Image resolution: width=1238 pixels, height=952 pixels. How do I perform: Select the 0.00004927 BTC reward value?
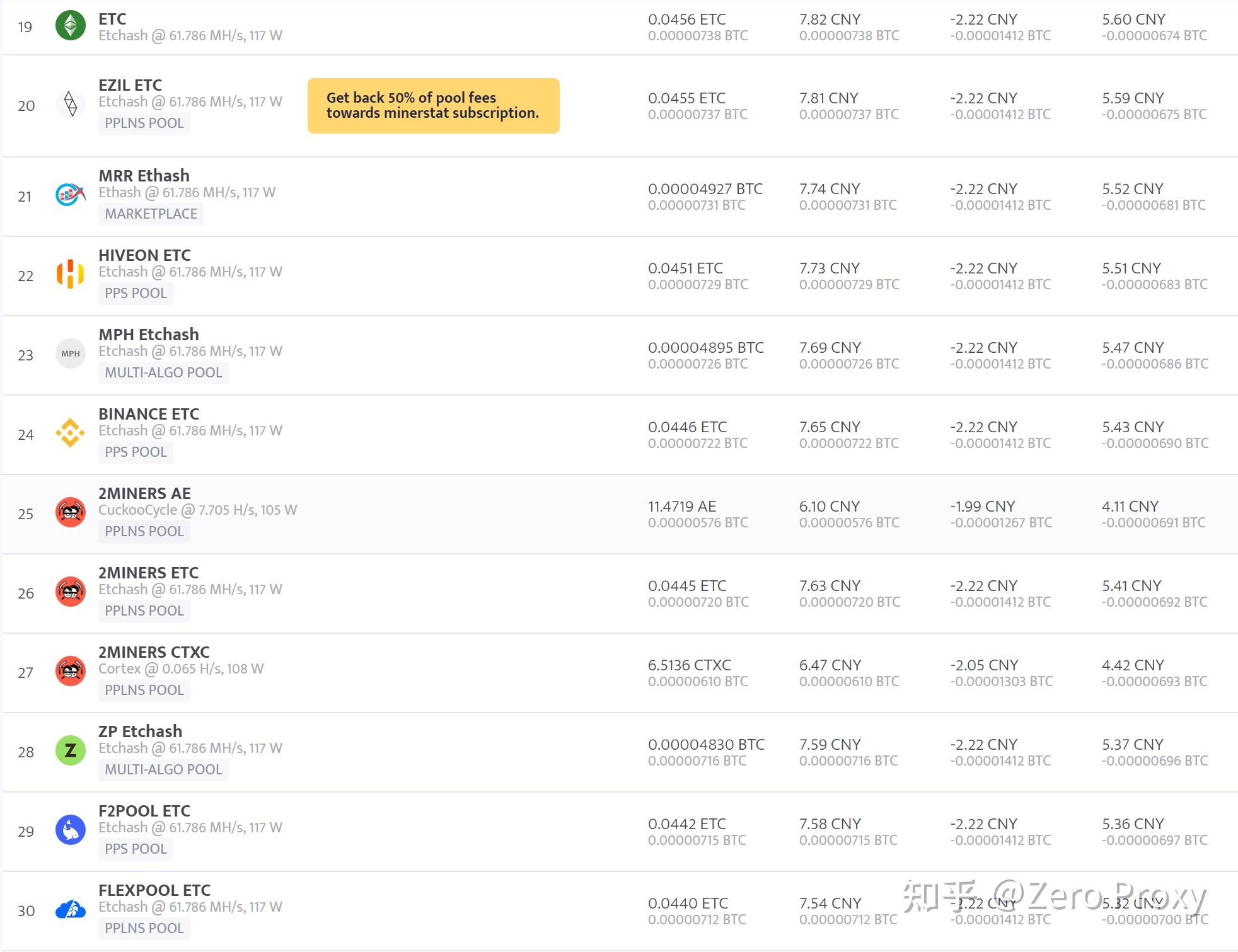point(705,189)
